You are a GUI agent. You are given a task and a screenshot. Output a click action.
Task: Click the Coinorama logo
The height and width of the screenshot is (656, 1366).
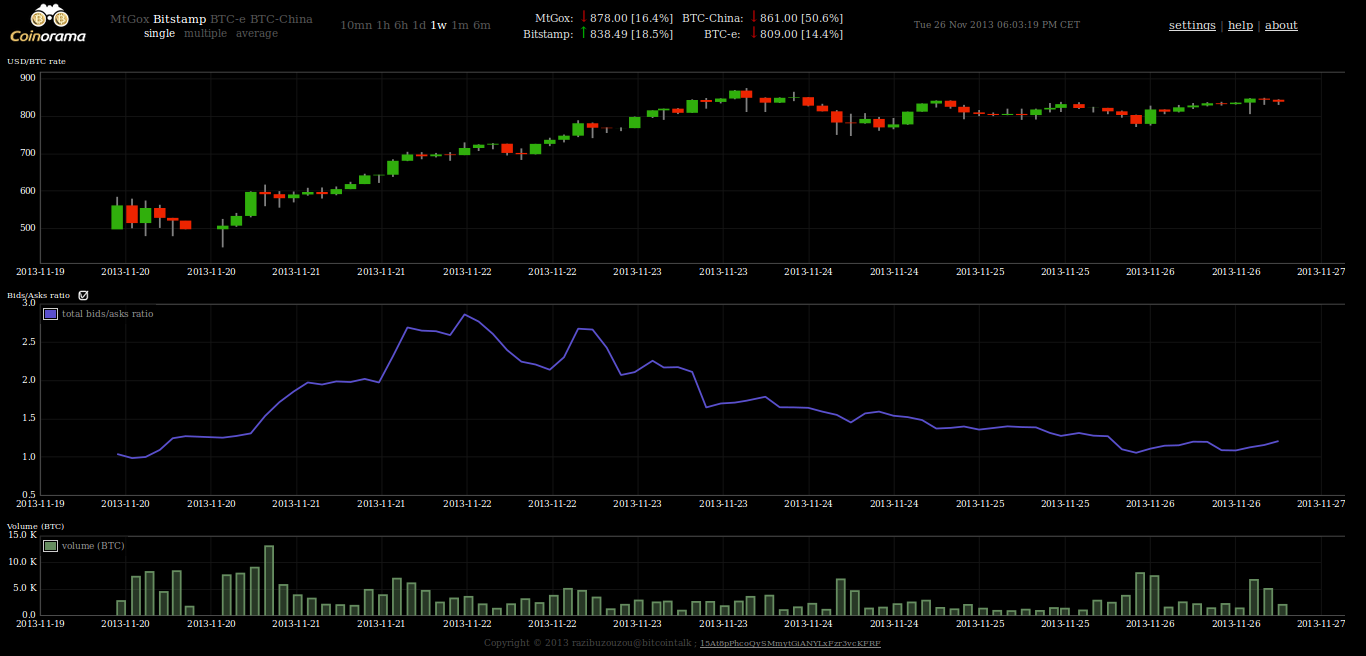pos(47,24)
